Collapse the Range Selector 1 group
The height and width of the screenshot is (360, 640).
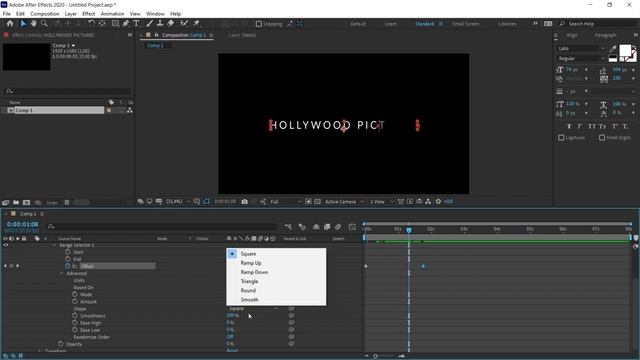coord(54,245)
